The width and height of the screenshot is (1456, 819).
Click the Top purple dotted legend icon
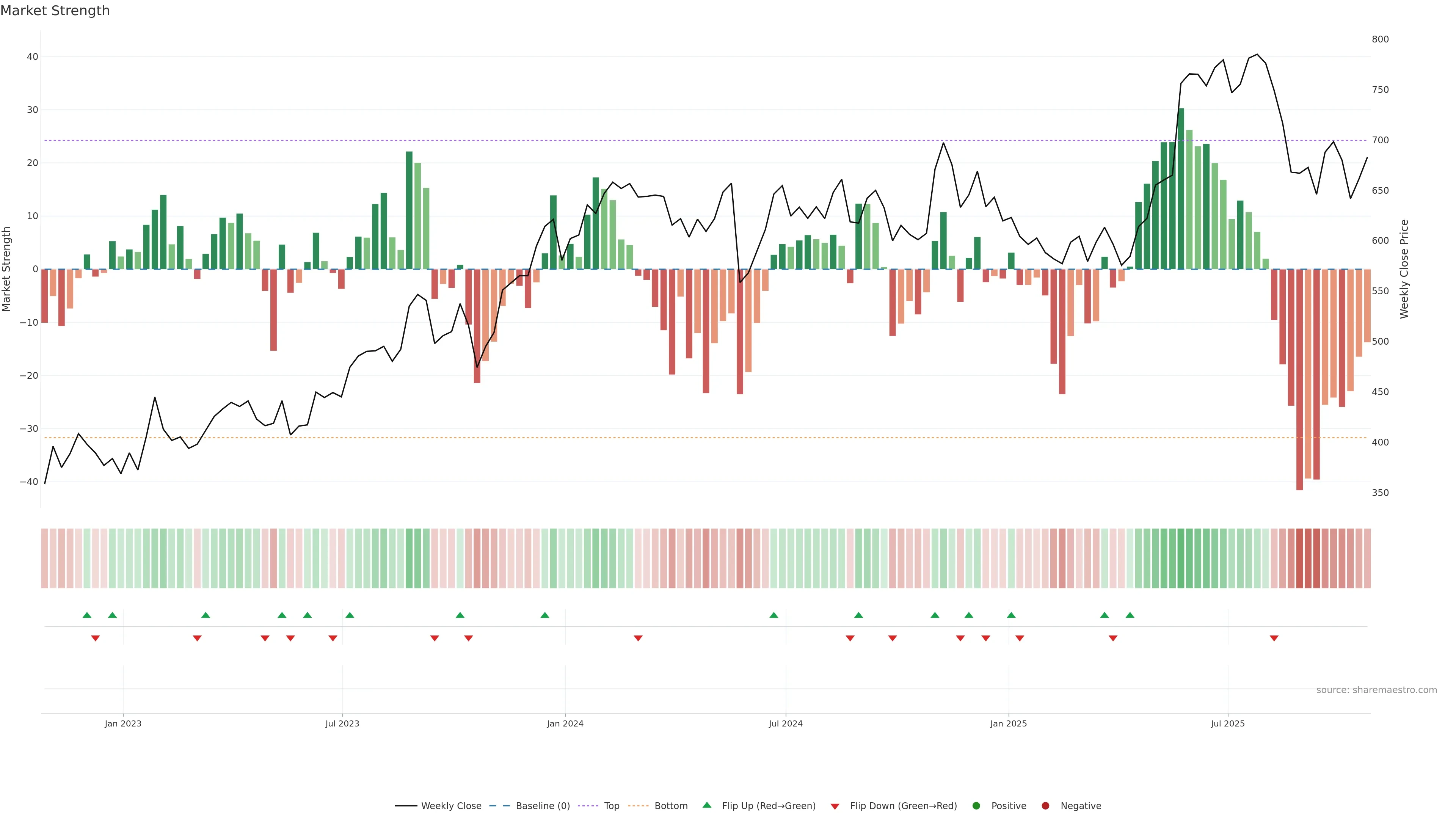588,806
